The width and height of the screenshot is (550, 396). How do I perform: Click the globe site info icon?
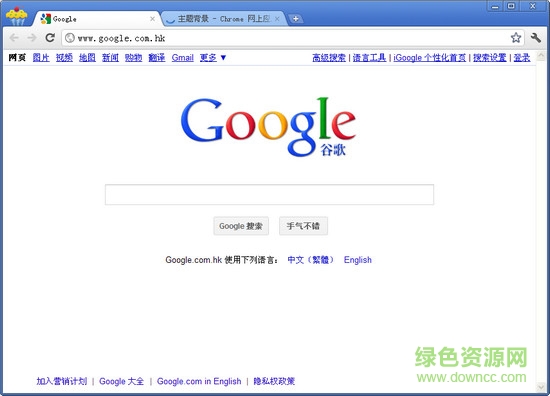(x=70, y=38)
